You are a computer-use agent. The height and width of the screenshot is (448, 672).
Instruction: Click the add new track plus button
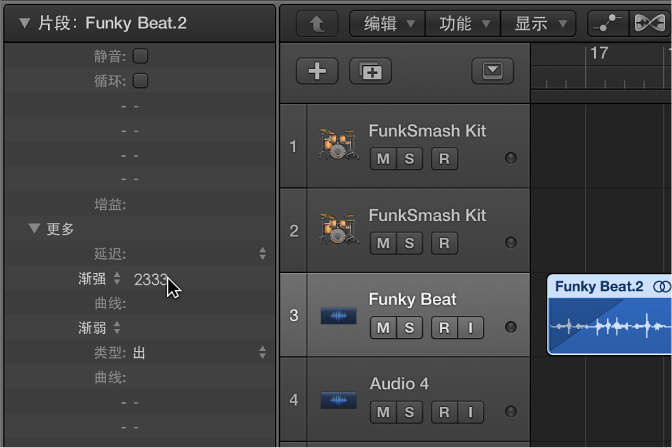[x=318, y=71]
